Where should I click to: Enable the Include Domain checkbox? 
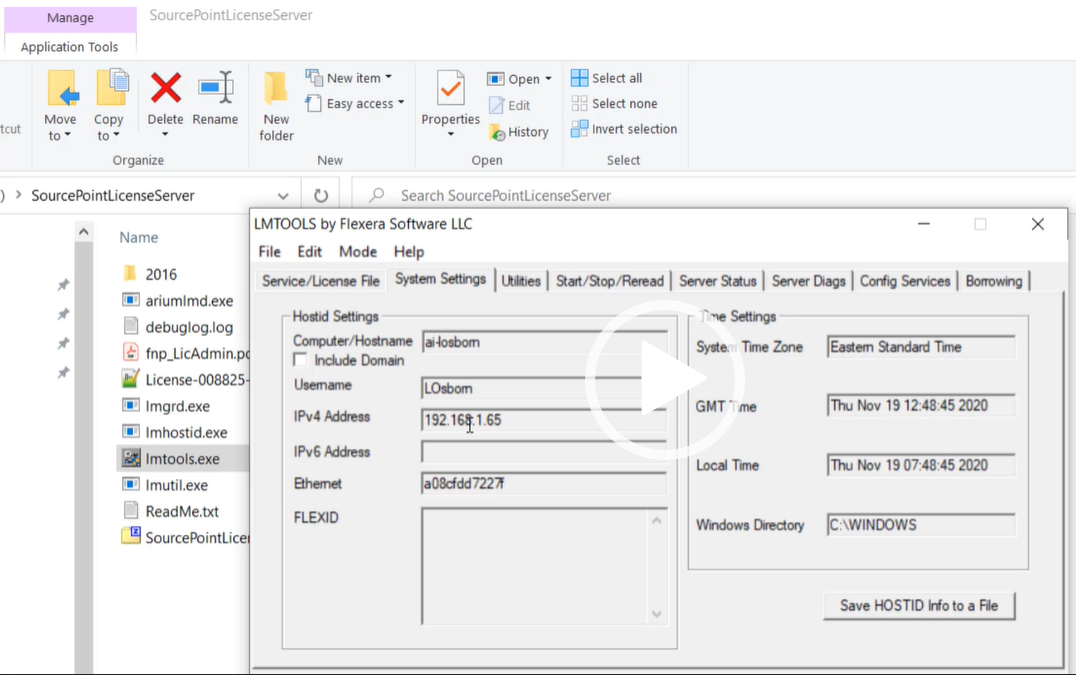click(x=300, y=360)
